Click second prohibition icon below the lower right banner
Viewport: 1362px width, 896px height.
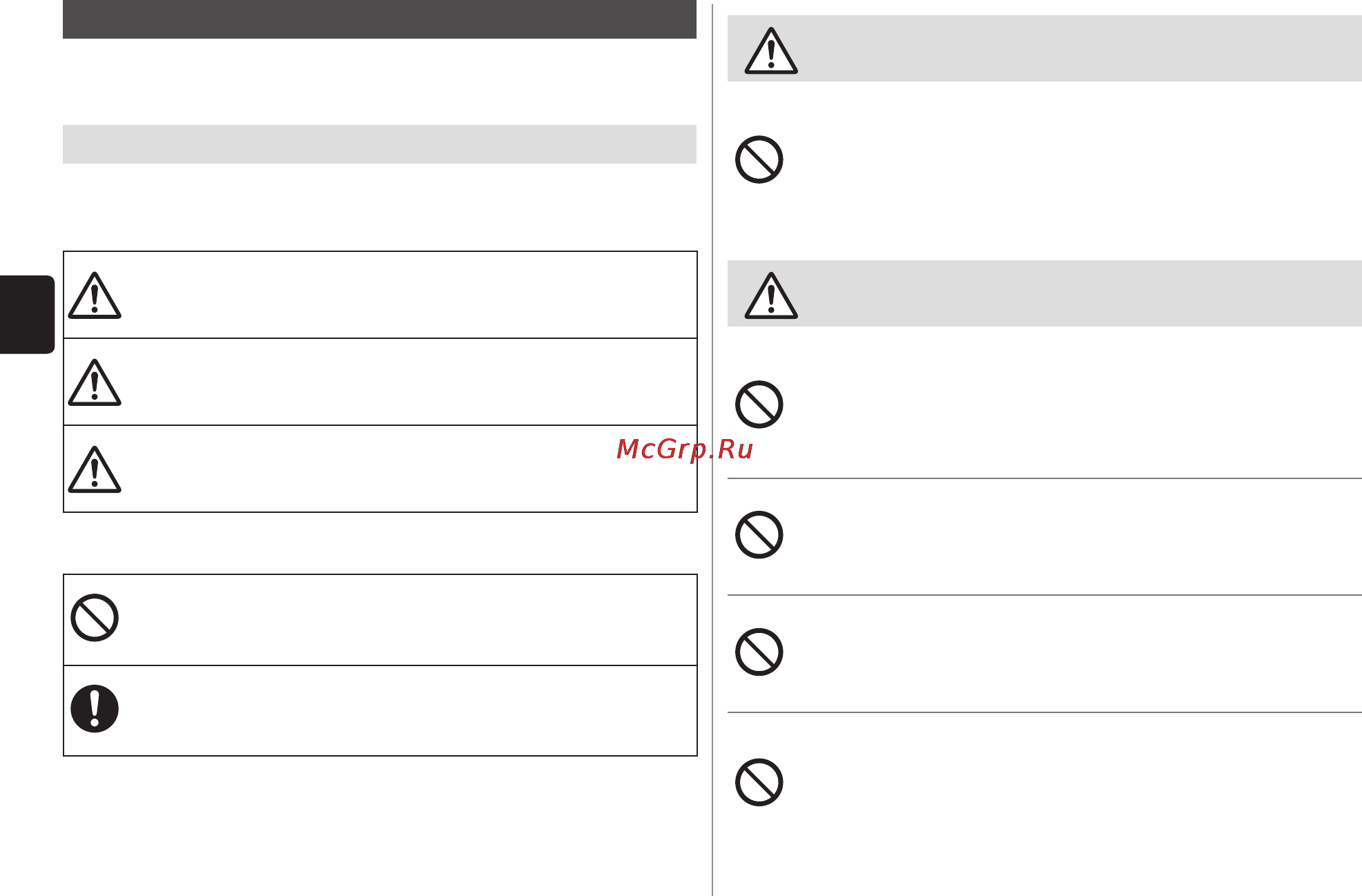coord(759,535)
